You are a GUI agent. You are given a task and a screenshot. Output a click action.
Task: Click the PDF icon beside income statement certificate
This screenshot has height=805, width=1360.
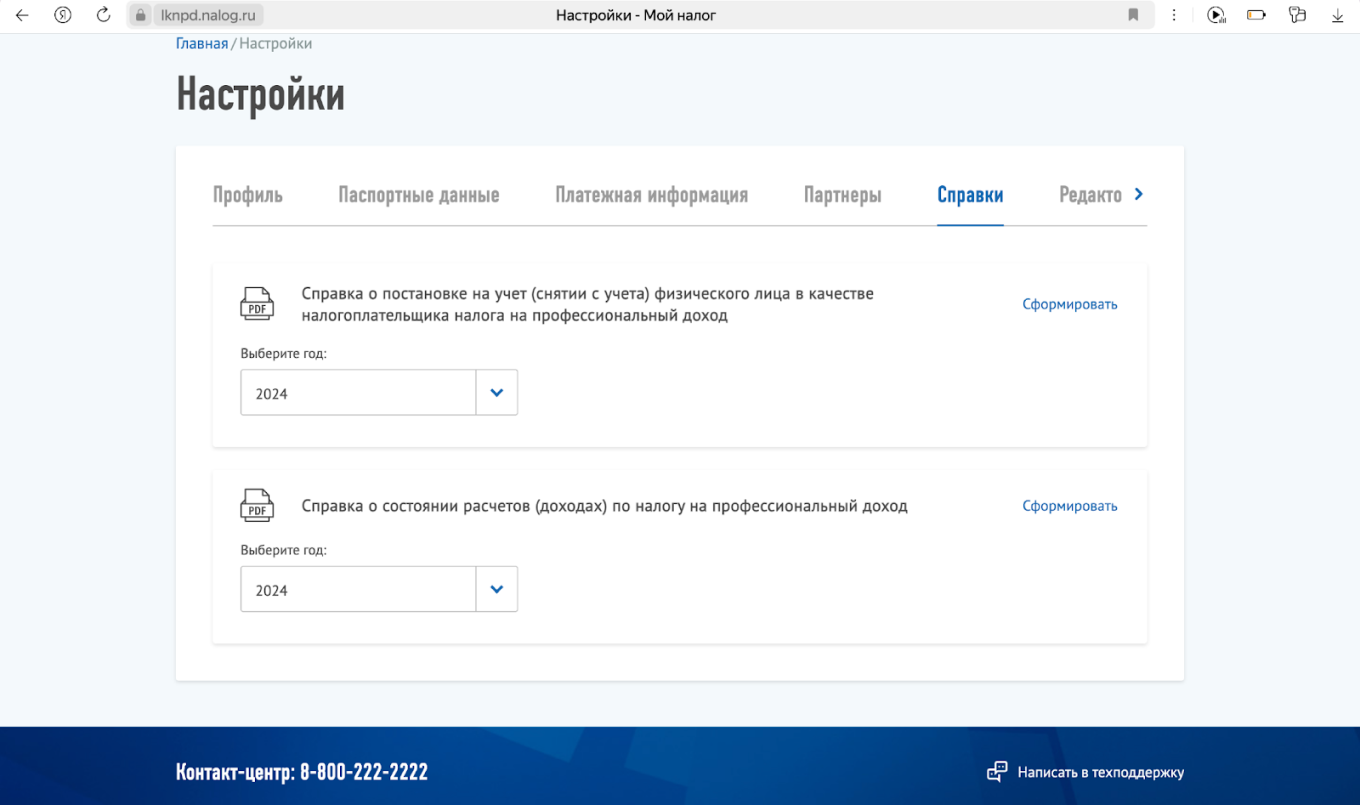pos(257,505)
